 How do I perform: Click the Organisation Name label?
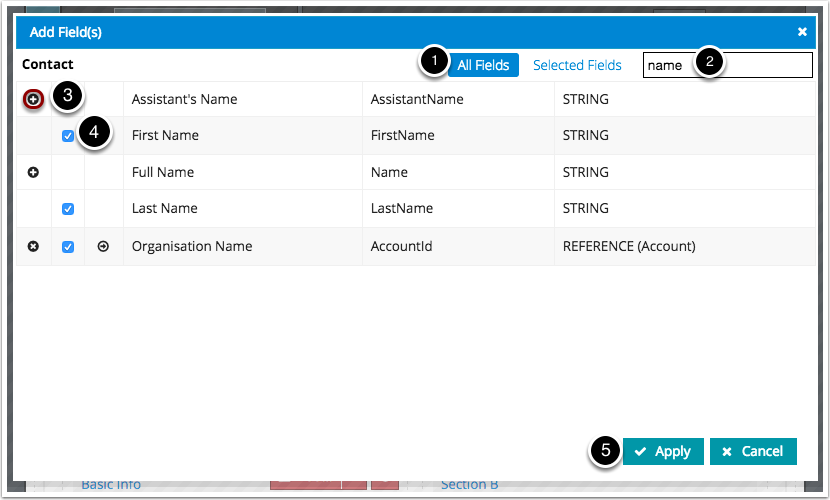point(192,246)
